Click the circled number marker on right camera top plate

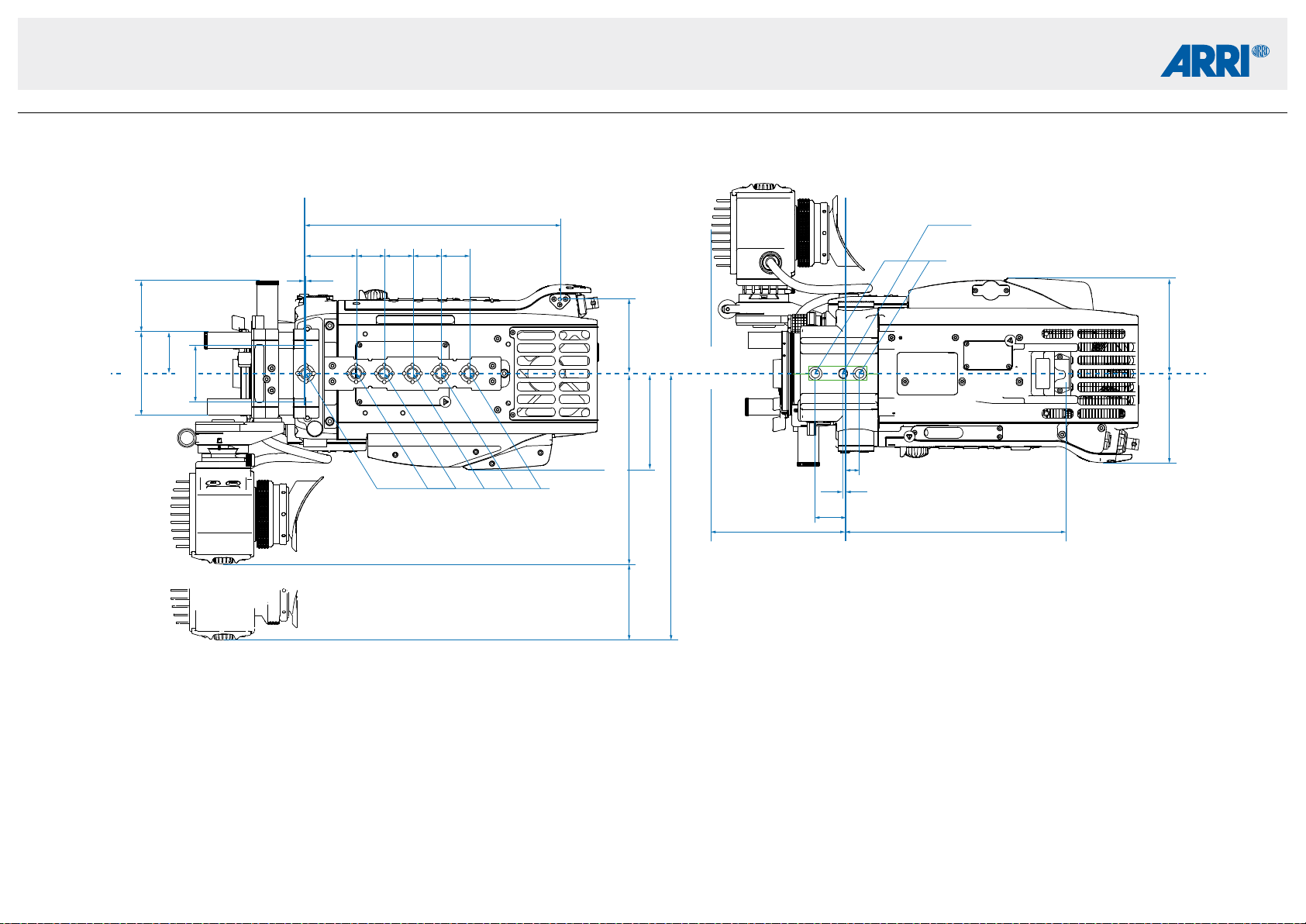[1009, 340]
